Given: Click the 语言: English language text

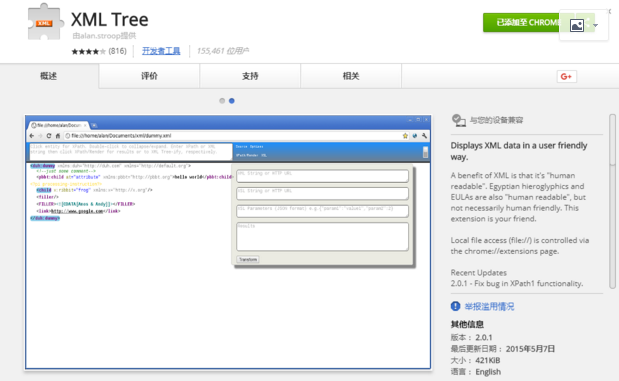Looking at the screenshot, I should [476, 372].
